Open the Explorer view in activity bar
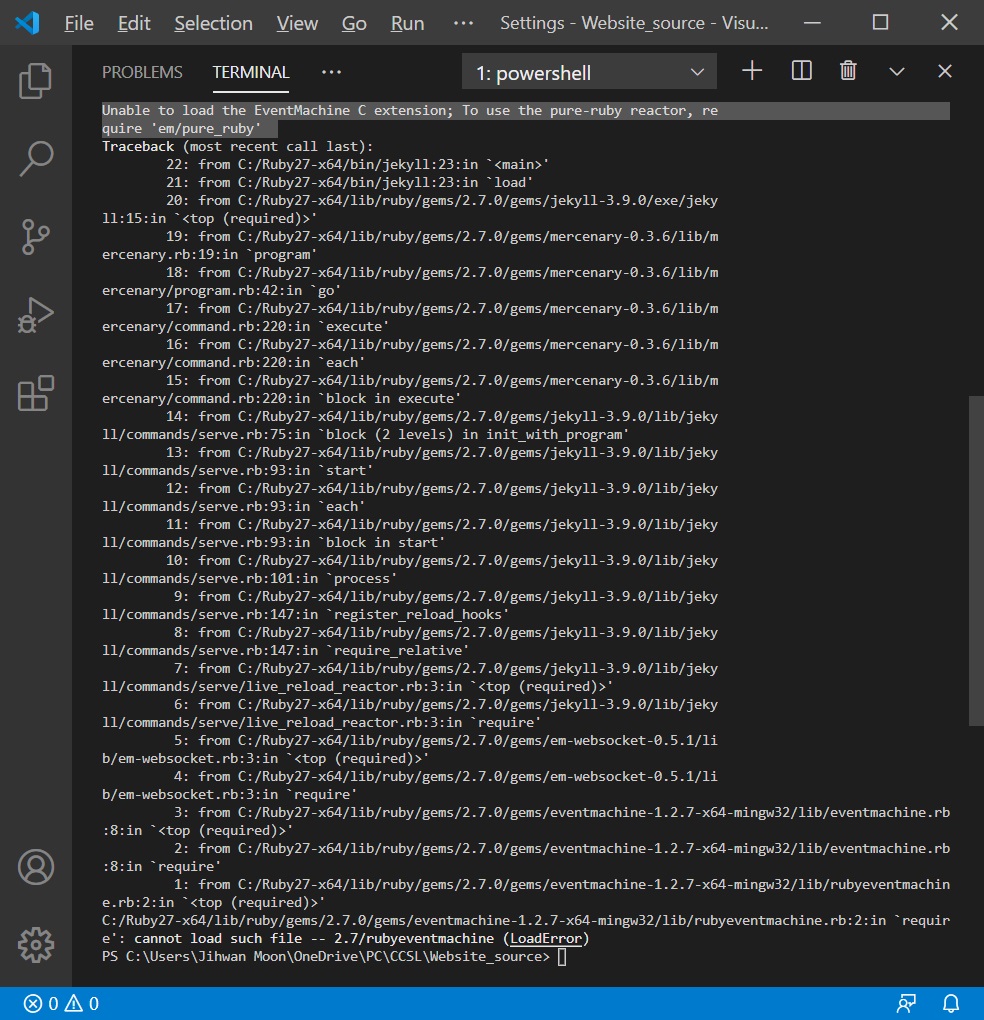This screenshot has width=984, height=1020. (x=35, y=81)
